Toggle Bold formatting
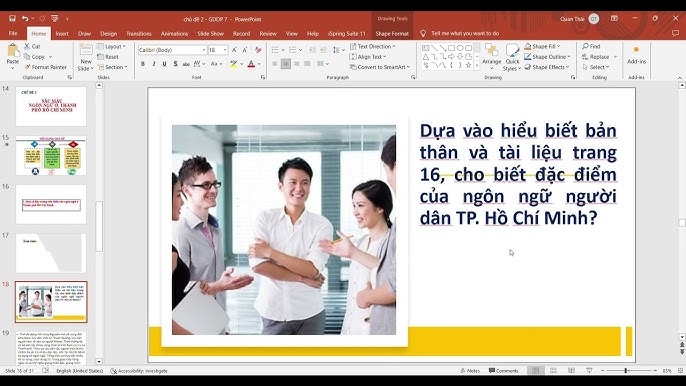 click(x=143, y=64)
